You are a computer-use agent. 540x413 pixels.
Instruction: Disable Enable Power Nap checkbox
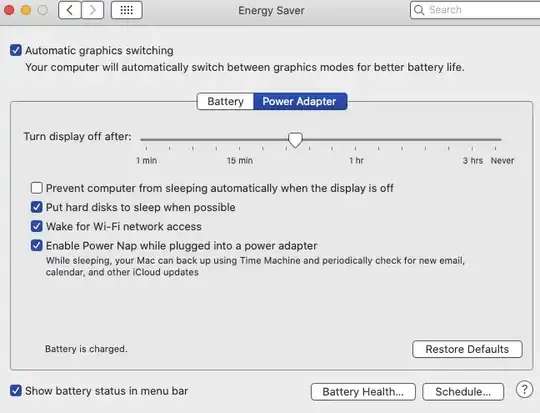(x=37, y=246)
